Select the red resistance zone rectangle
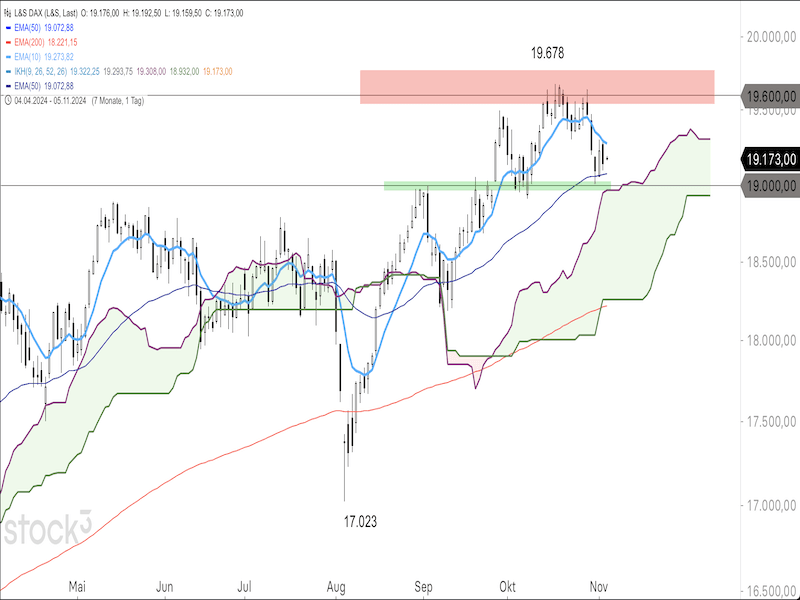The image size is (800, 600). (537, 87)
